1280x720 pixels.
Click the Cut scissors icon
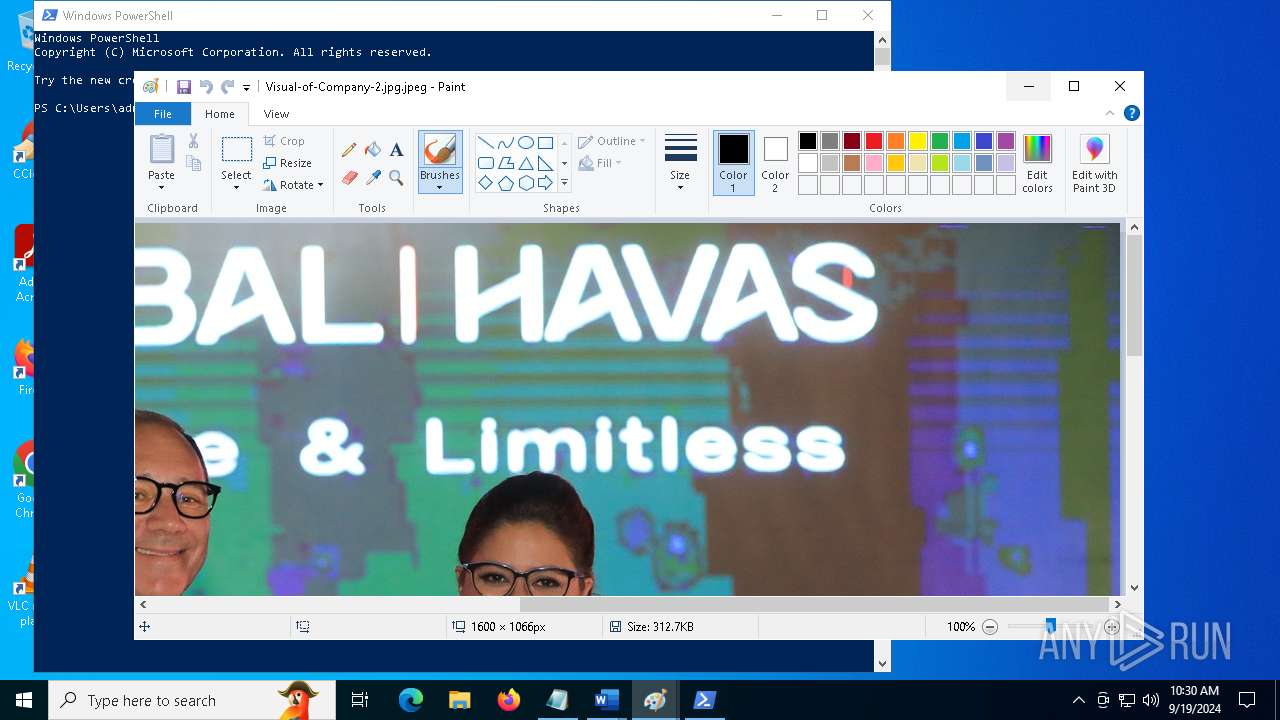coord(193,141)
